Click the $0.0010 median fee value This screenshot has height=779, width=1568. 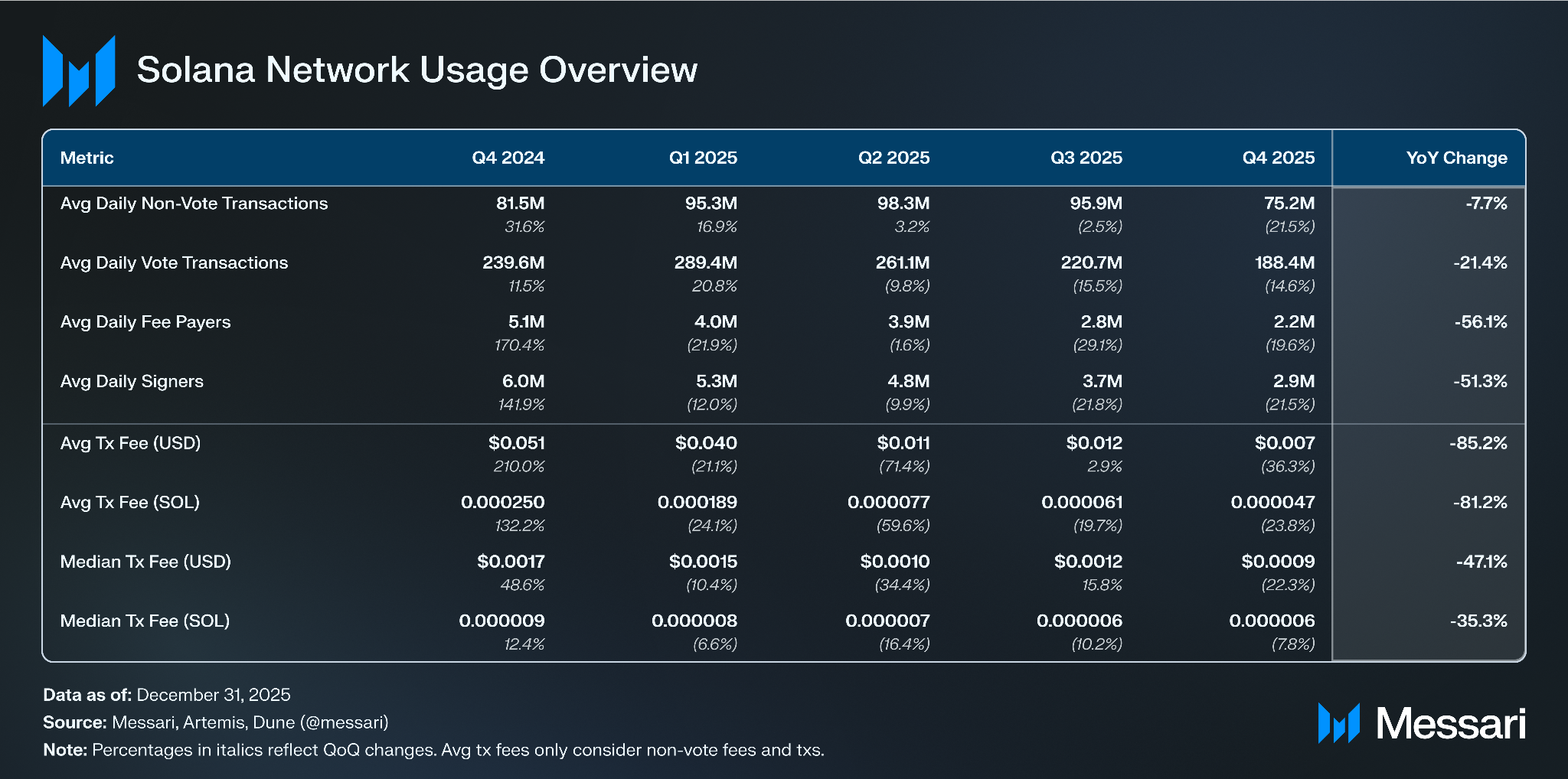(895, 562)
